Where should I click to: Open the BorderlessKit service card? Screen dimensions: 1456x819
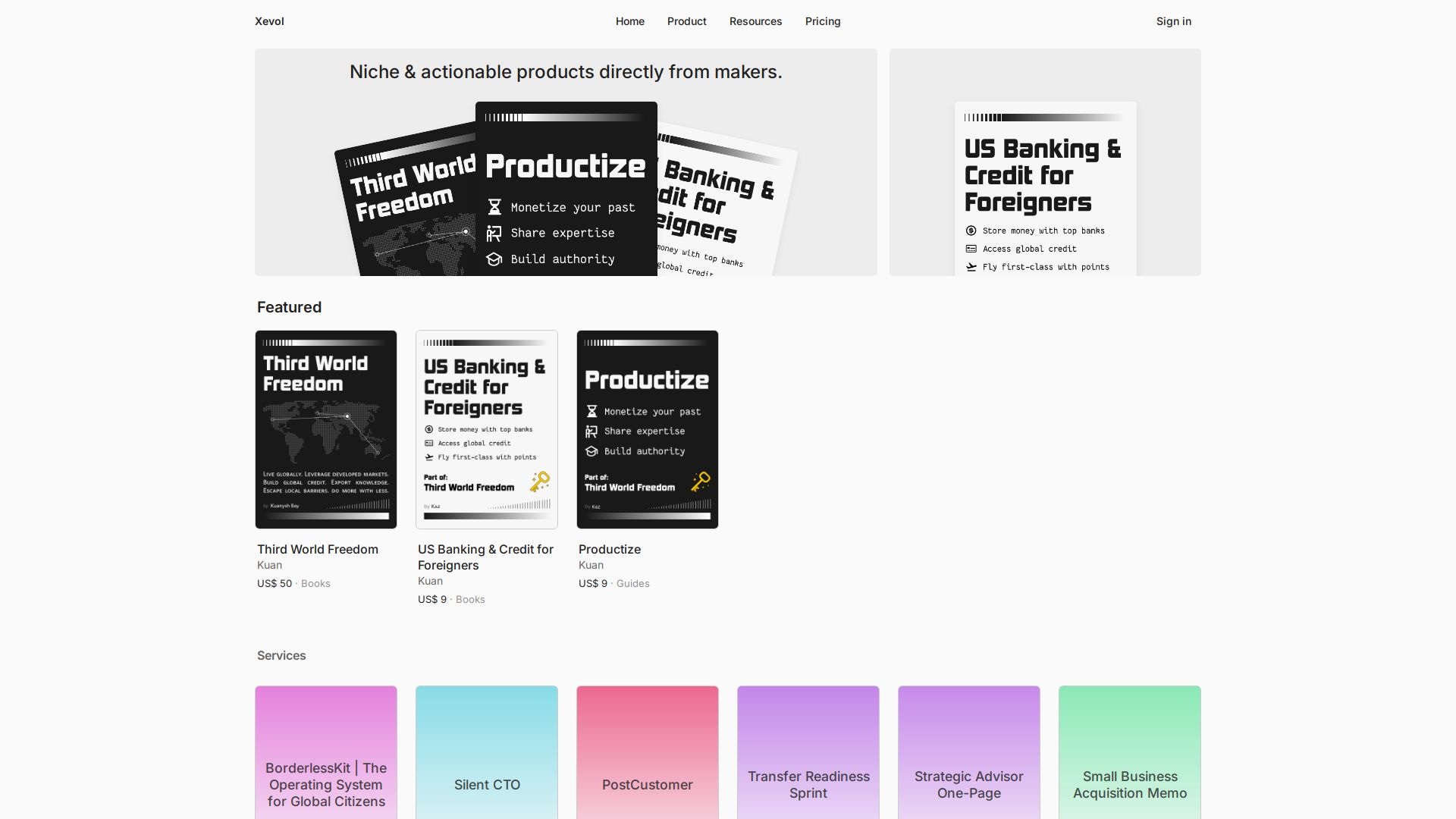(x=326, y=752)
